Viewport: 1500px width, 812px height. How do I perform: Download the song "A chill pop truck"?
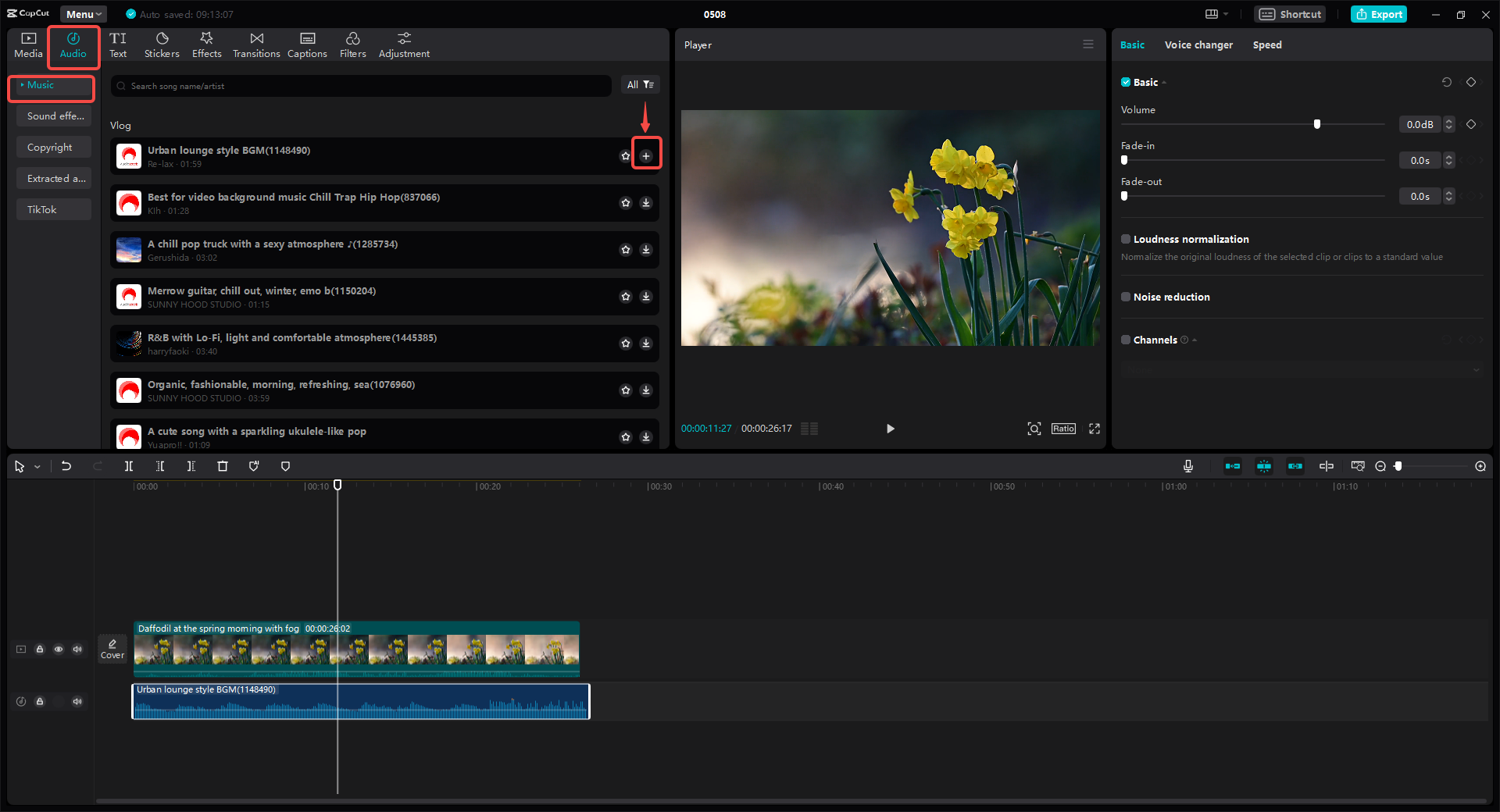pos(646,250)
